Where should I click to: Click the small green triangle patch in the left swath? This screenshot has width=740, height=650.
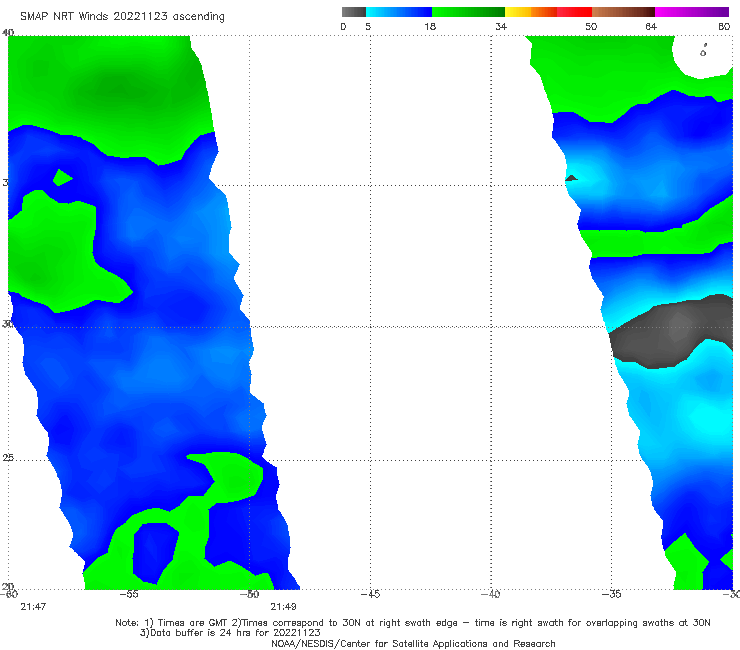click(62, 177)
